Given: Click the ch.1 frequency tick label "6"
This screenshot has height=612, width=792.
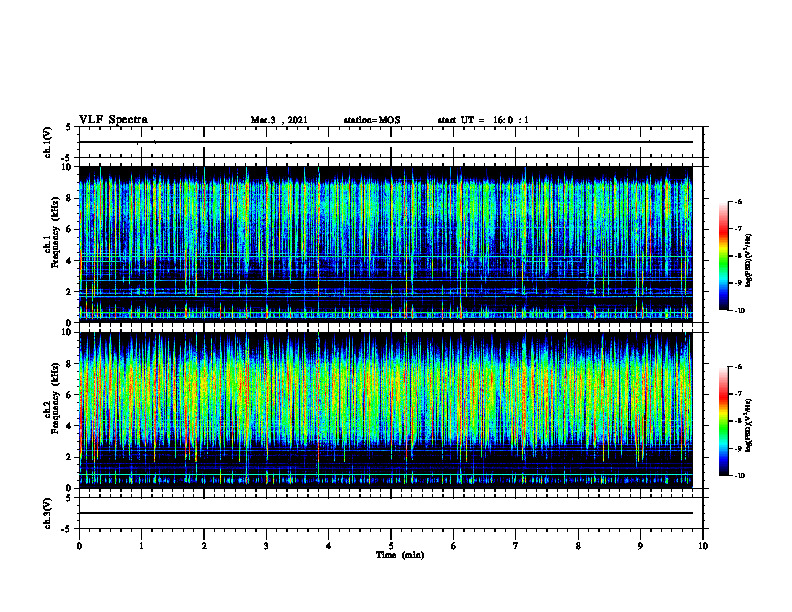Looking at the screenshot, I should (x=69, y=229).
